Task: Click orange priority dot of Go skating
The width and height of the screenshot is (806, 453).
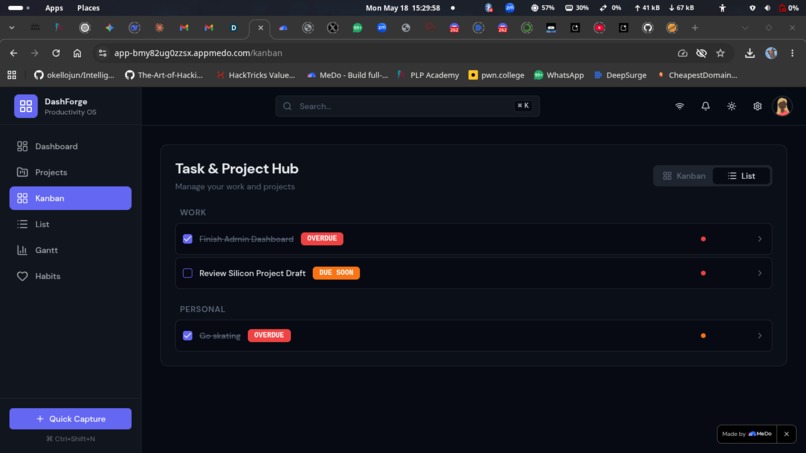Action: point(703,335)
